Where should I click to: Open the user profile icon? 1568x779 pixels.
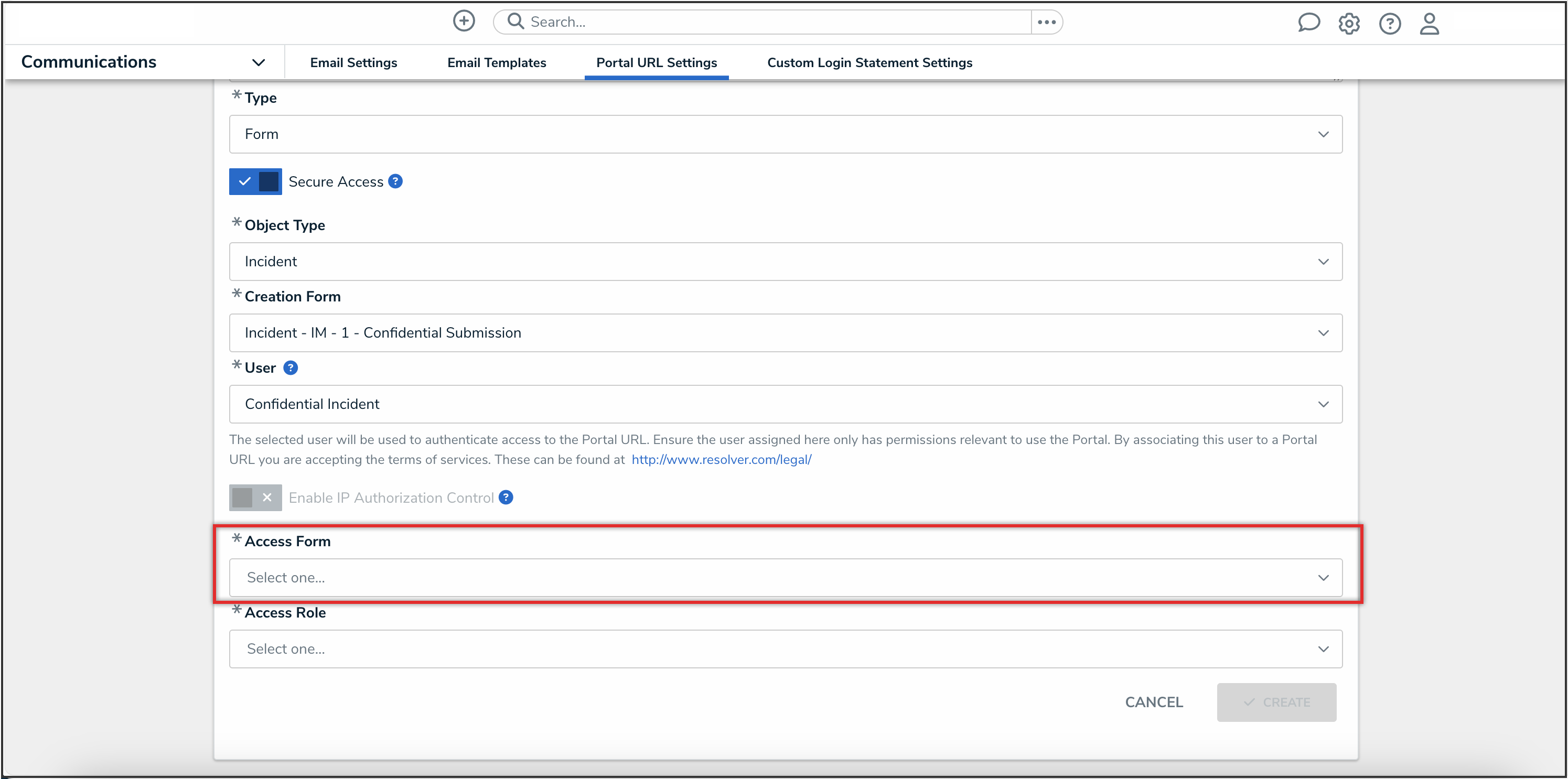tap(1429, 24)
